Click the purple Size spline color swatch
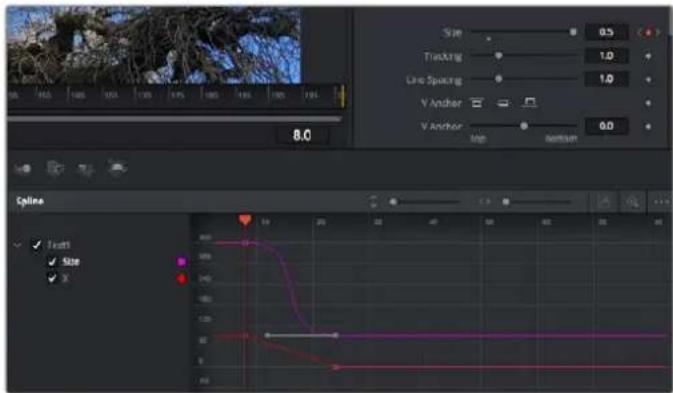Screen dimensions: 673x393 click(182, 261)
